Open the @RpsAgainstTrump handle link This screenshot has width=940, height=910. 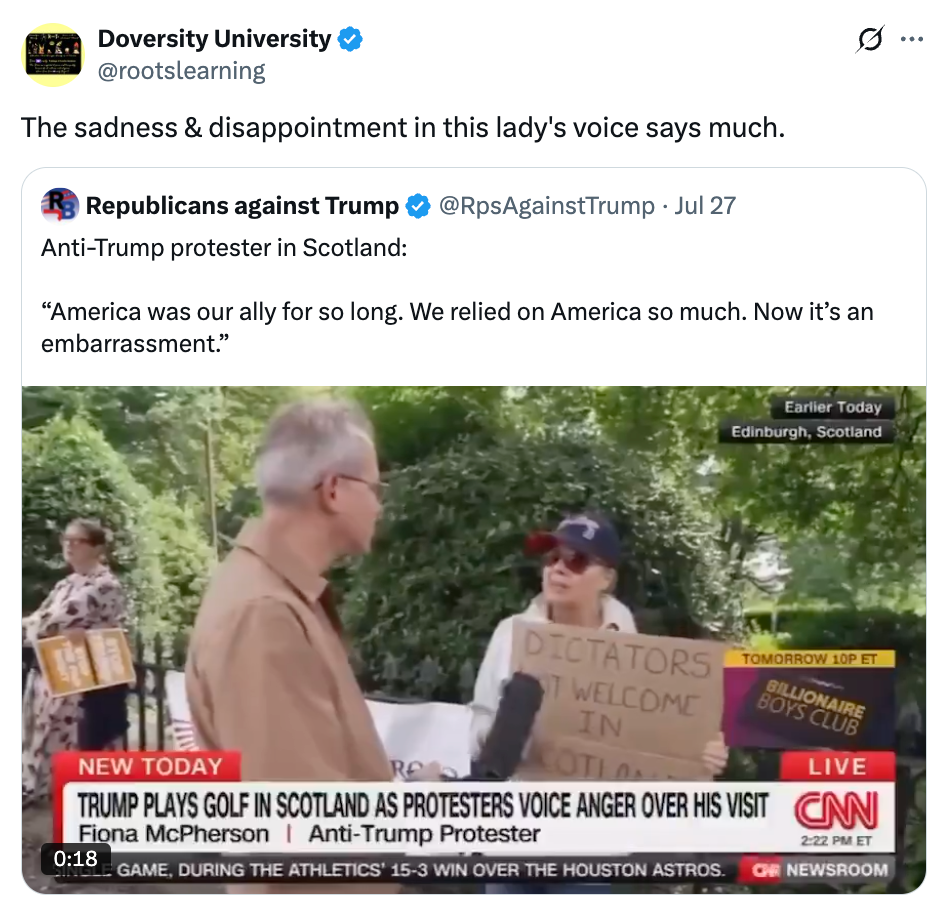pyautogui.click(x=547, y=206)
